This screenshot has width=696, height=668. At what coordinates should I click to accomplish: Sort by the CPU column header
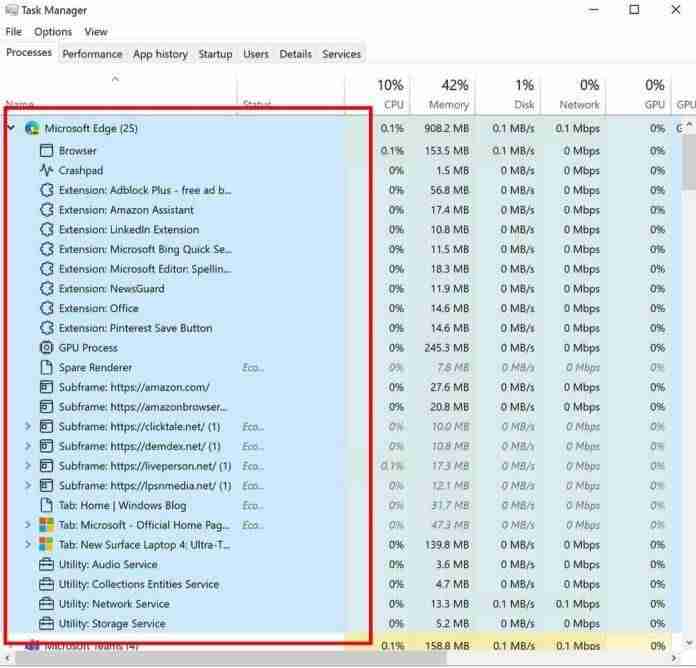tap(378, 94)
